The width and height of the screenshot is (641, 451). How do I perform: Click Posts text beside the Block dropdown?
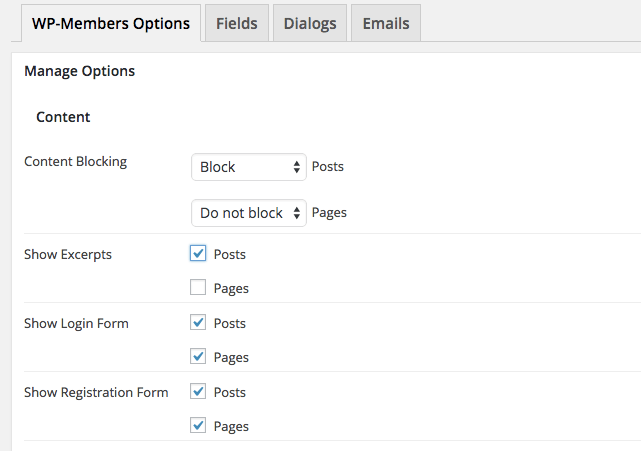[x=328, y=167]
